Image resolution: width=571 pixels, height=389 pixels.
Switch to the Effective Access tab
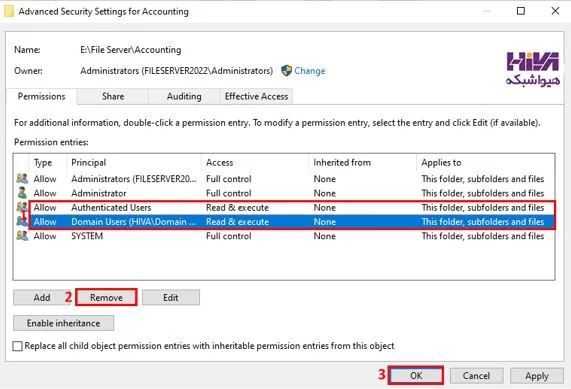click(256, 97)
